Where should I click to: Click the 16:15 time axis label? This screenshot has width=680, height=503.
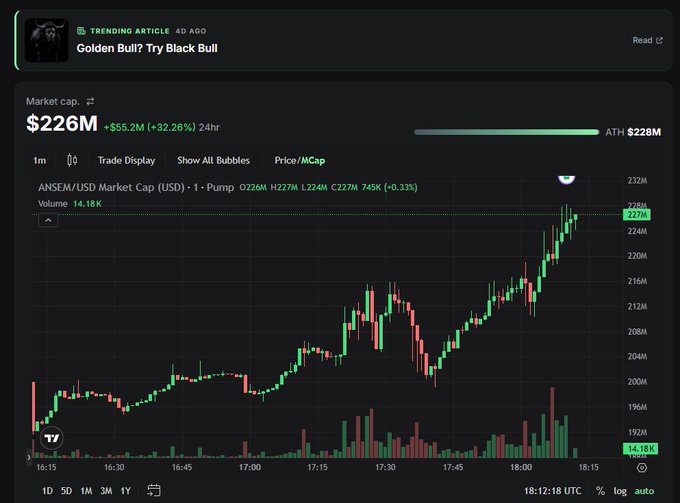(46, 467)
